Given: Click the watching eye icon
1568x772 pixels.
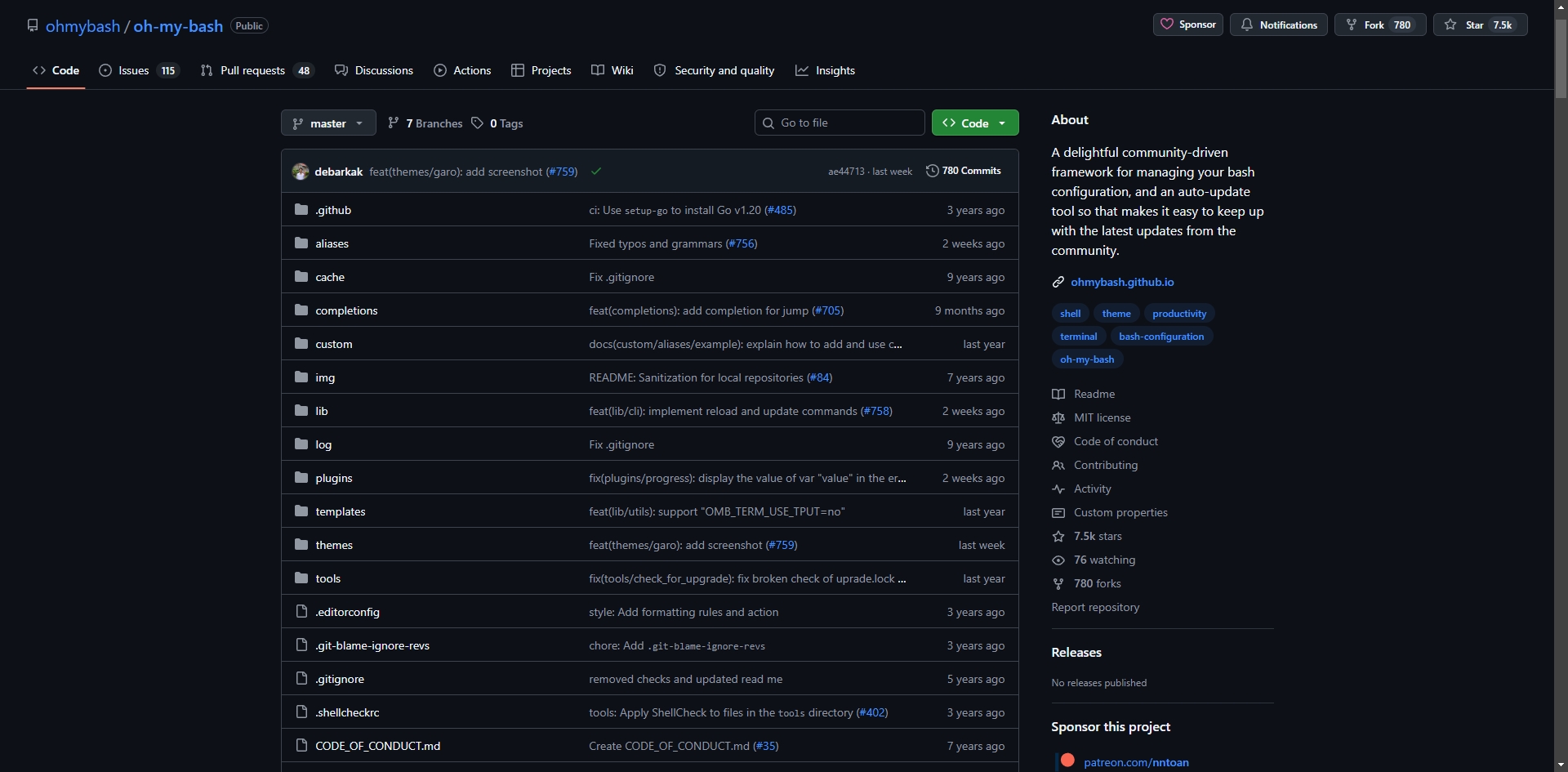Looking at the screenshot, I should pyautogui.click(x=1058, y=560).
